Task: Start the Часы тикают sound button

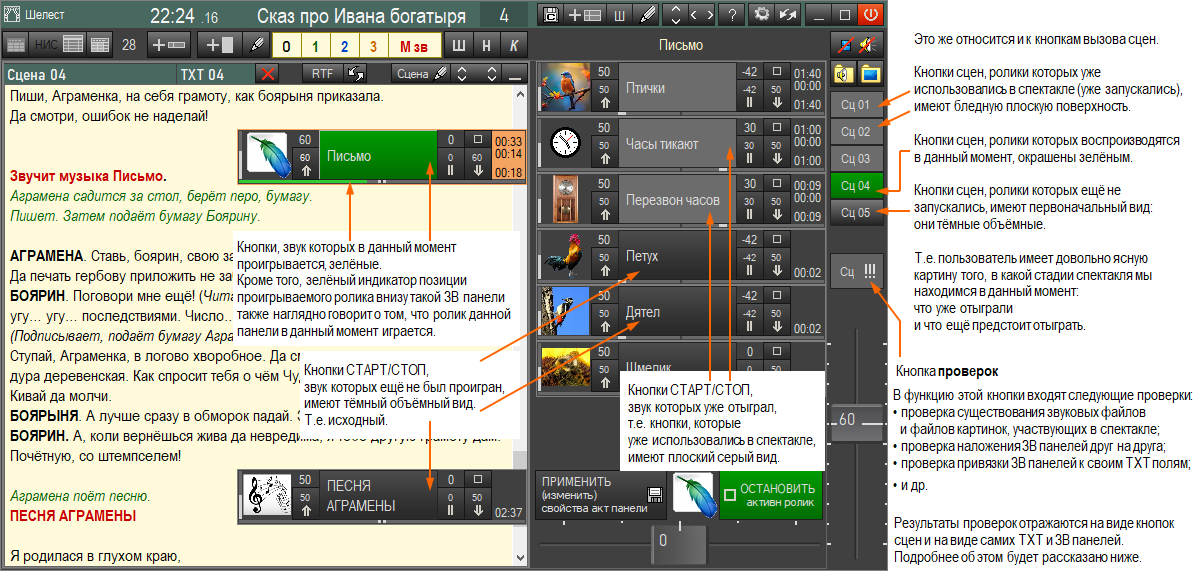Action: point(677,144)
